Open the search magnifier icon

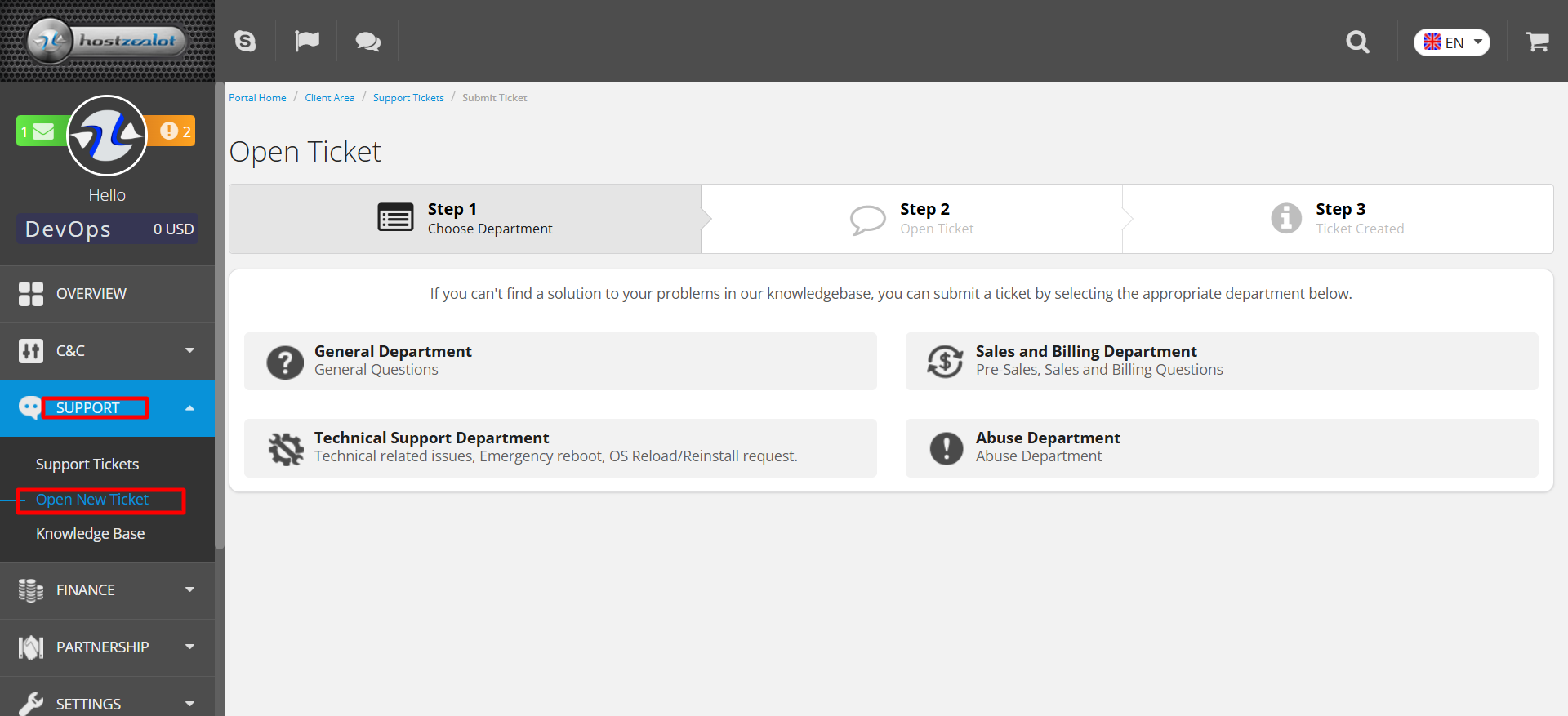pyautogui.click(x=1357, y=42)
